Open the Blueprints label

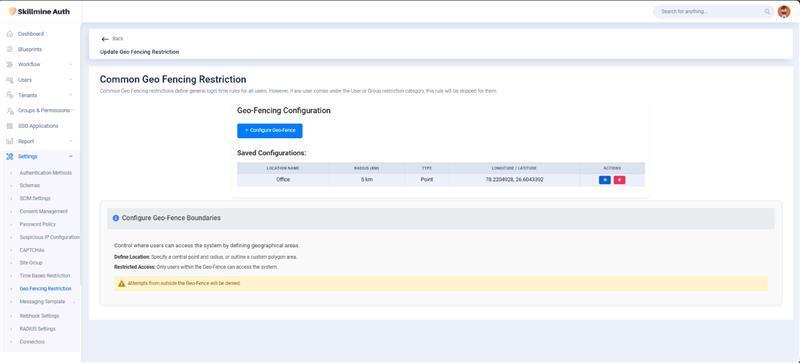tap(30, 50)
